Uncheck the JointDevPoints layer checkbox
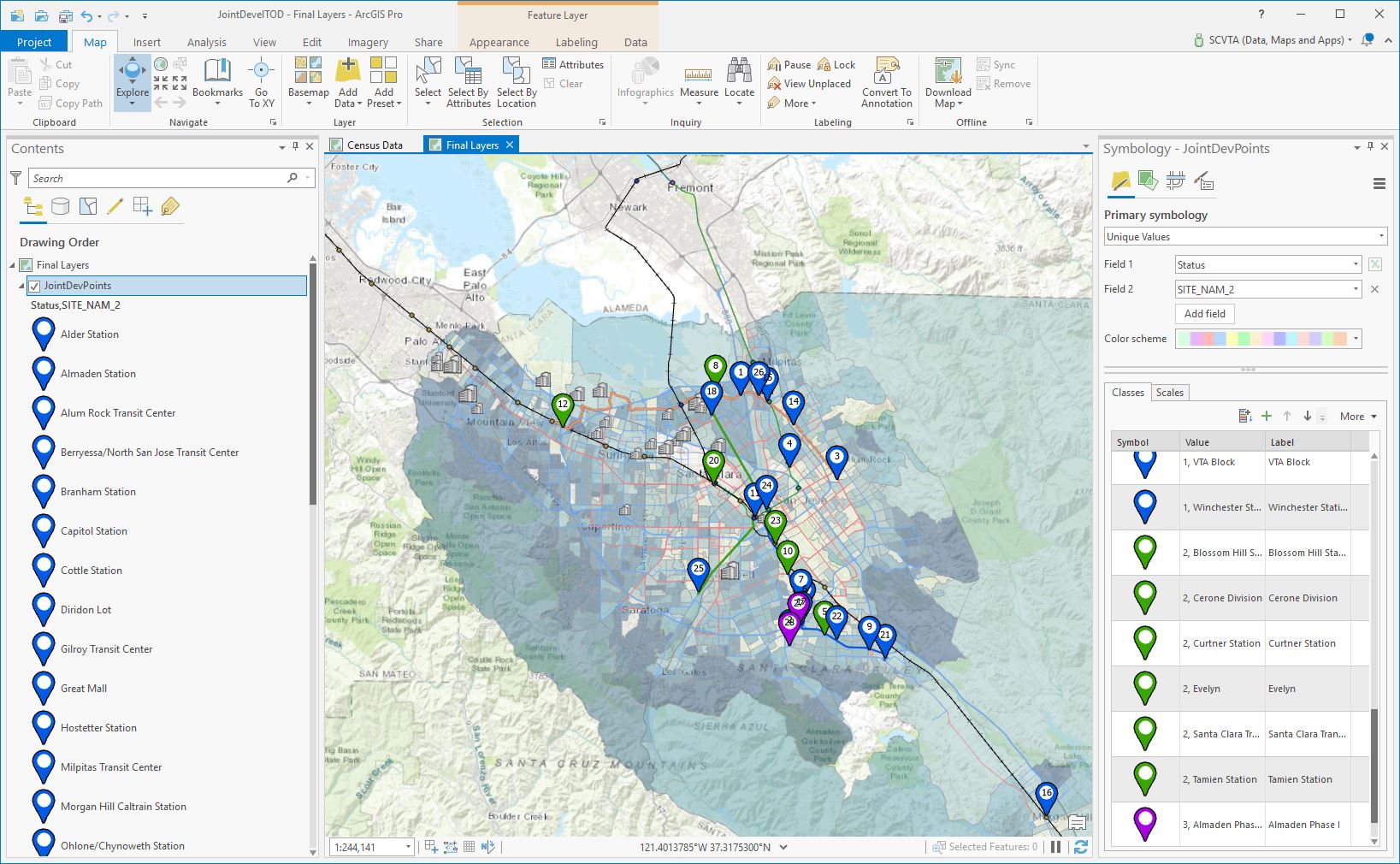This screenshot has height=864, width=1400. click(x=34, y=286)
